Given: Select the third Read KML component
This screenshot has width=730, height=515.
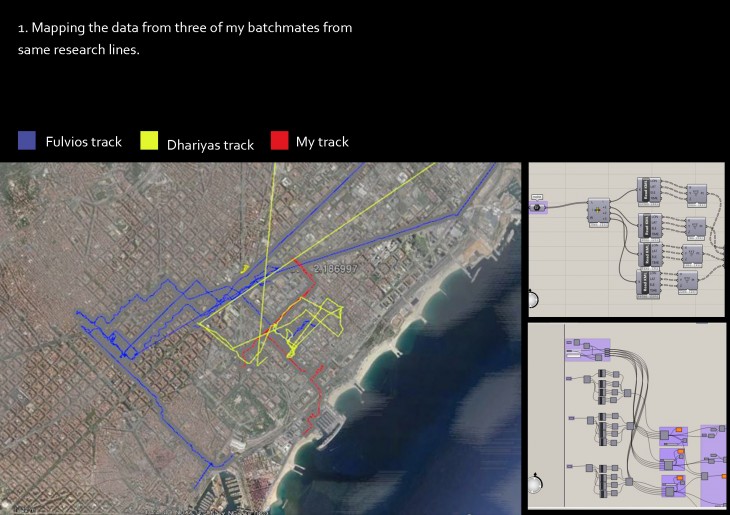Looking at the screenshot, I should [x=647, y=254].
